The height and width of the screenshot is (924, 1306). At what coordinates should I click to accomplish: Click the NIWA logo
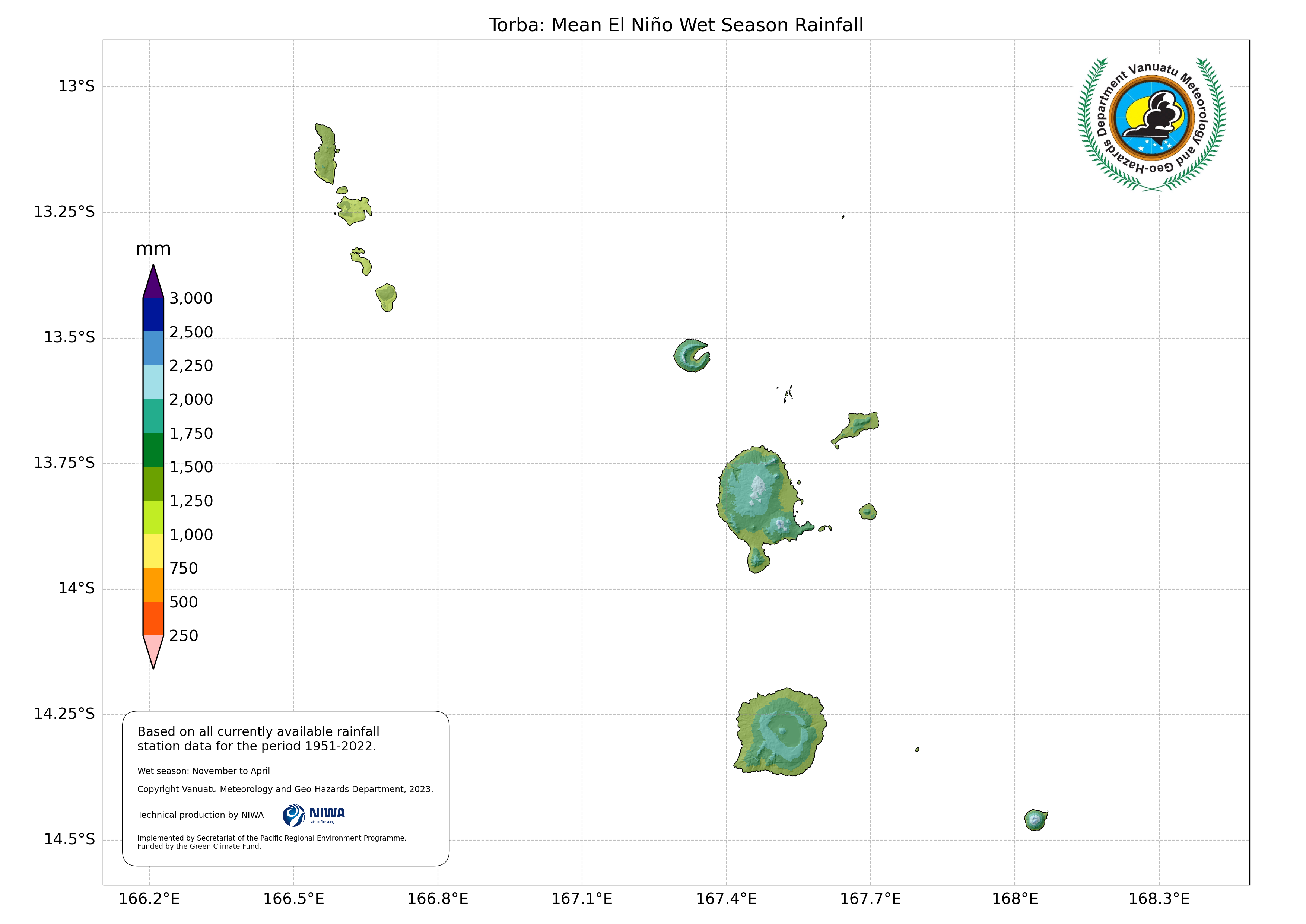(314, 815)
